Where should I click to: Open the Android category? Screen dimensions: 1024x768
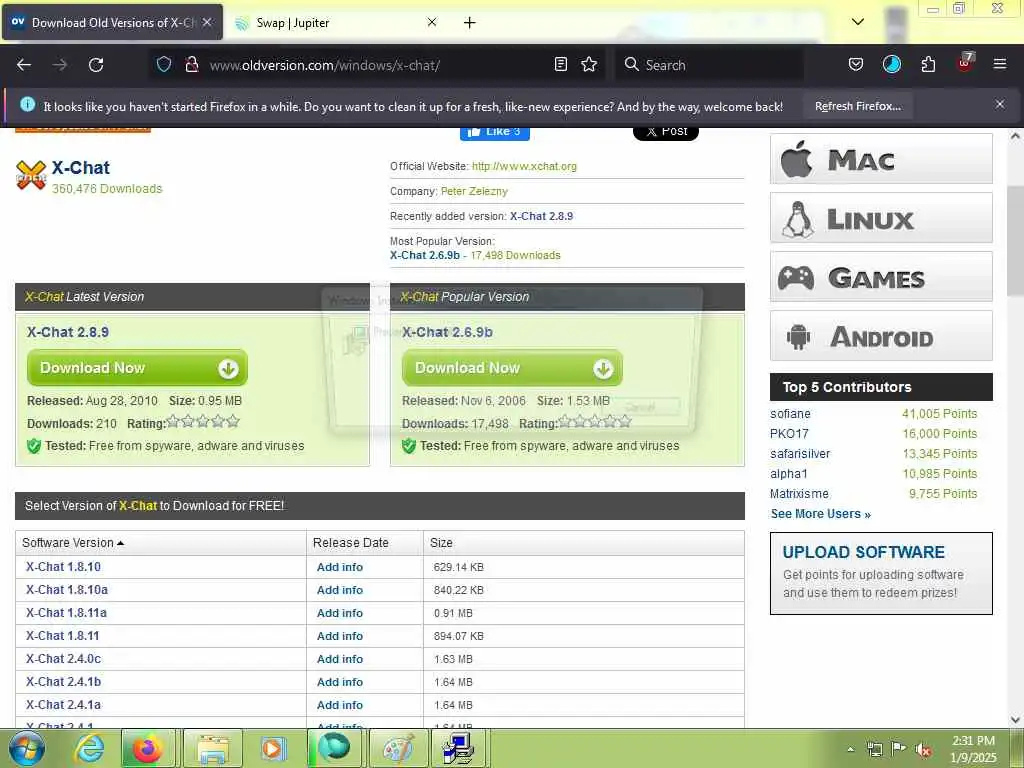tap(881, 336)
